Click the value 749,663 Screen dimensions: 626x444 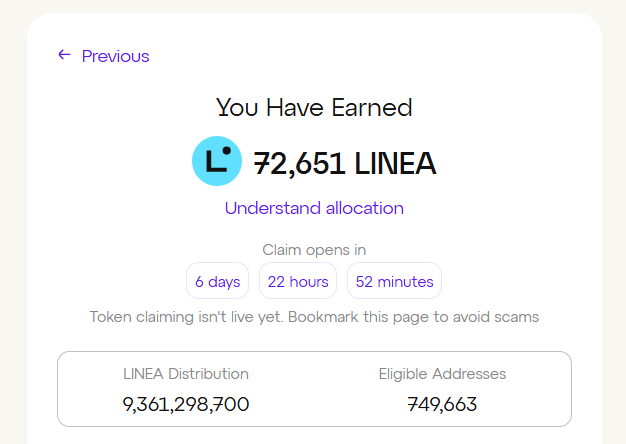point(442,404)
